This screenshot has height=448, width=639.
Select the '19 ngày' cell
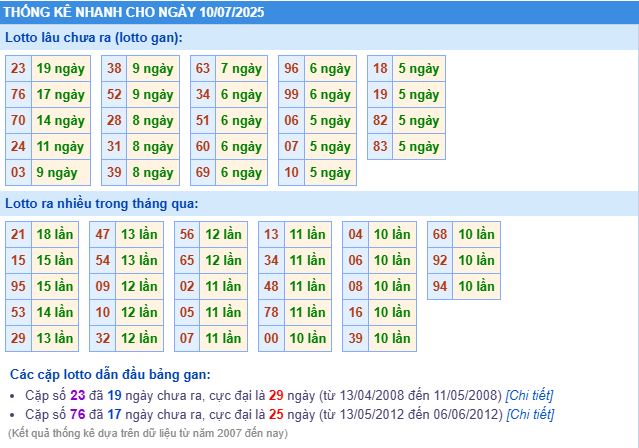coord(61,68)
